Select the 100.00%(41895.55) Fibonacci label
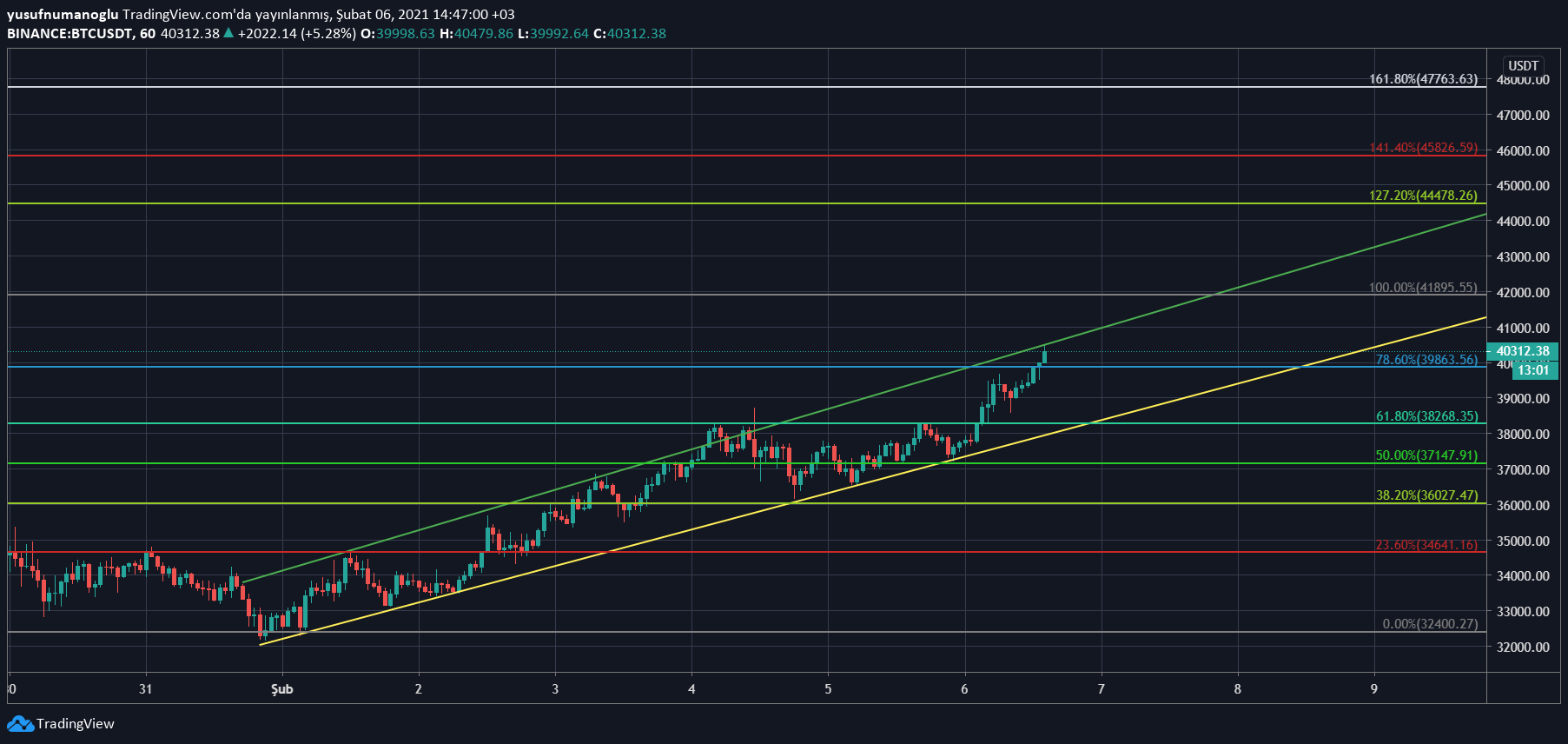 pos(1423,287)
